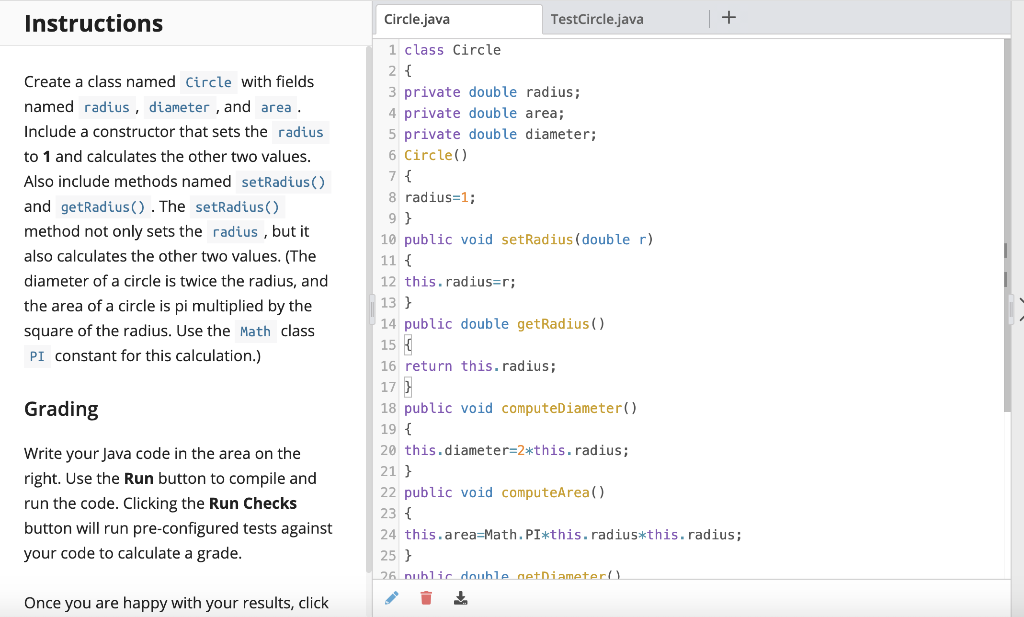
Task: Click the diameter code chip
Action: coord(179,107)
